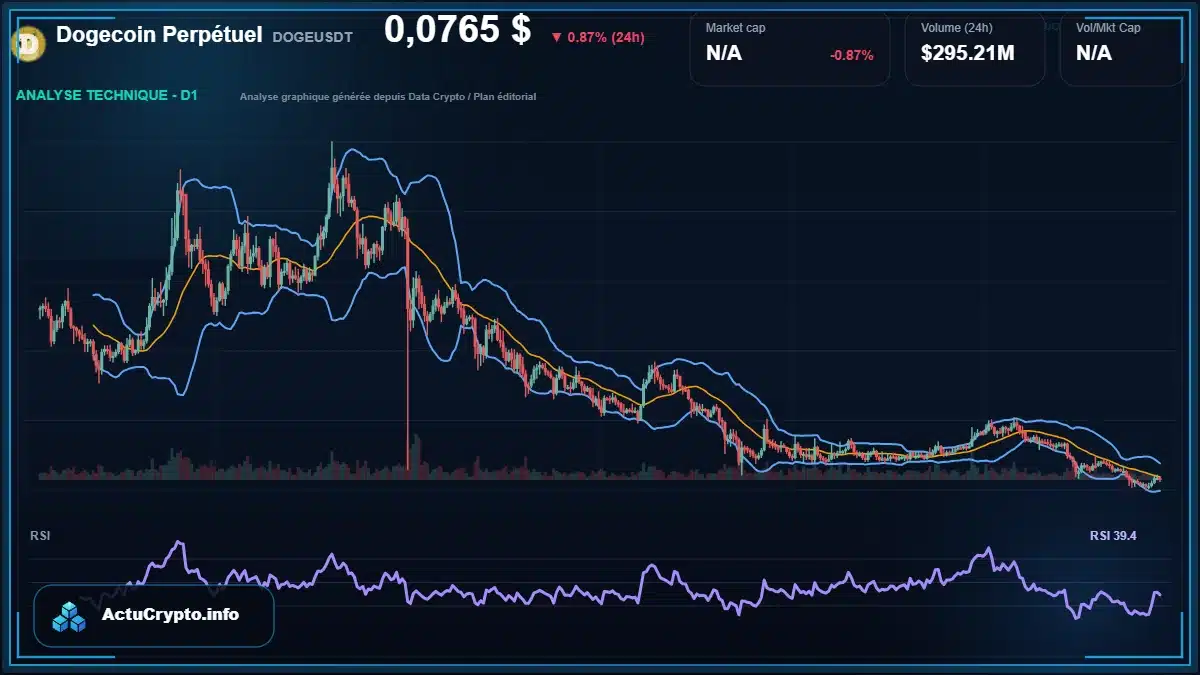This screenshot has height=675, width=1200.
Task: Click the -0.87% value in Market cap card
Action: click(x=852, y=55)
